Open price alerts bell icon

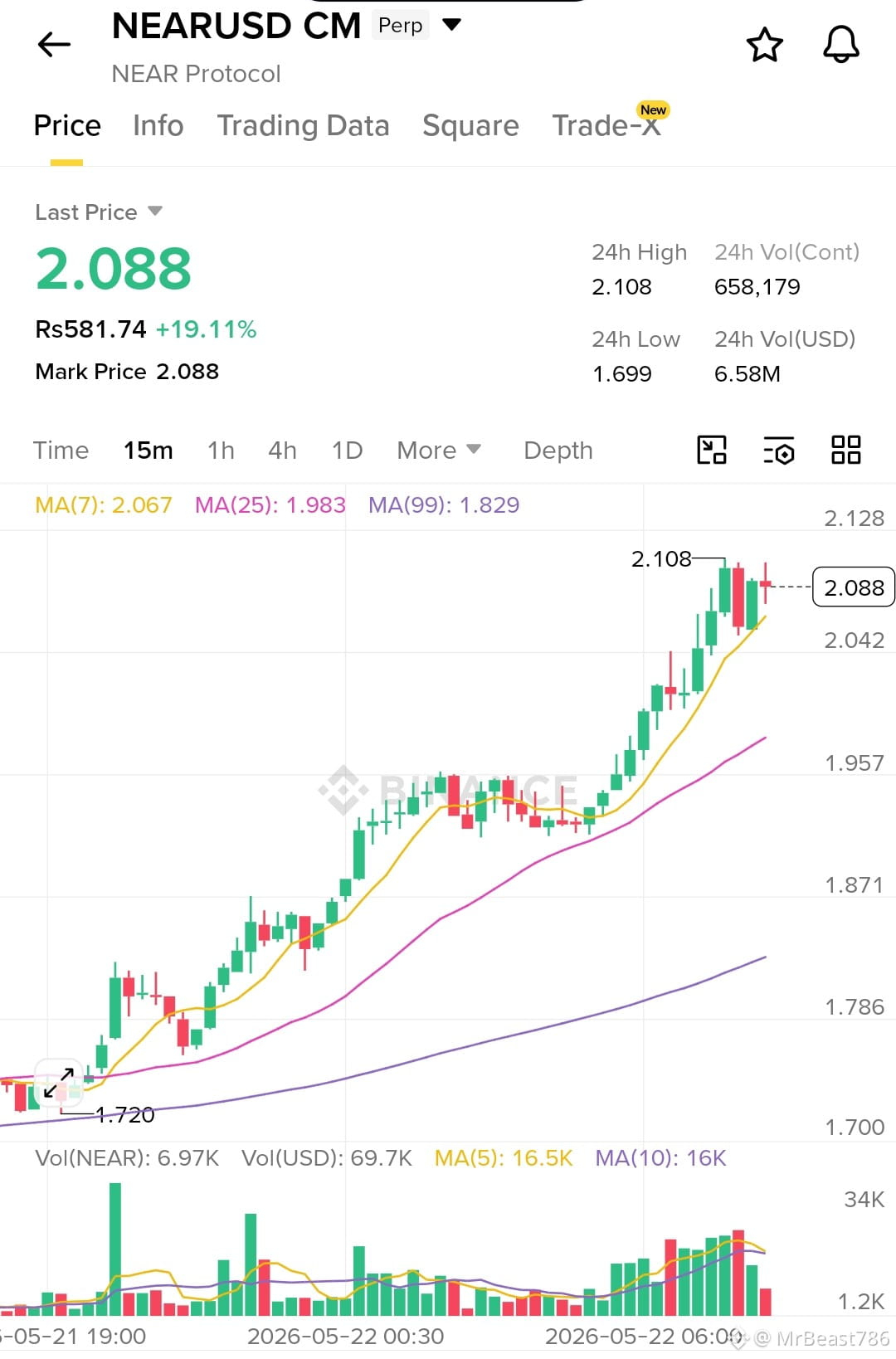pos(840,45)
